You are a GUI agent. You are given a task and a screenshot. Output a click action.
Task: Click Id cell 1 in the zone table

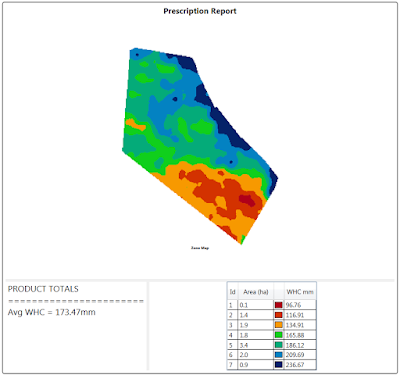232,305
